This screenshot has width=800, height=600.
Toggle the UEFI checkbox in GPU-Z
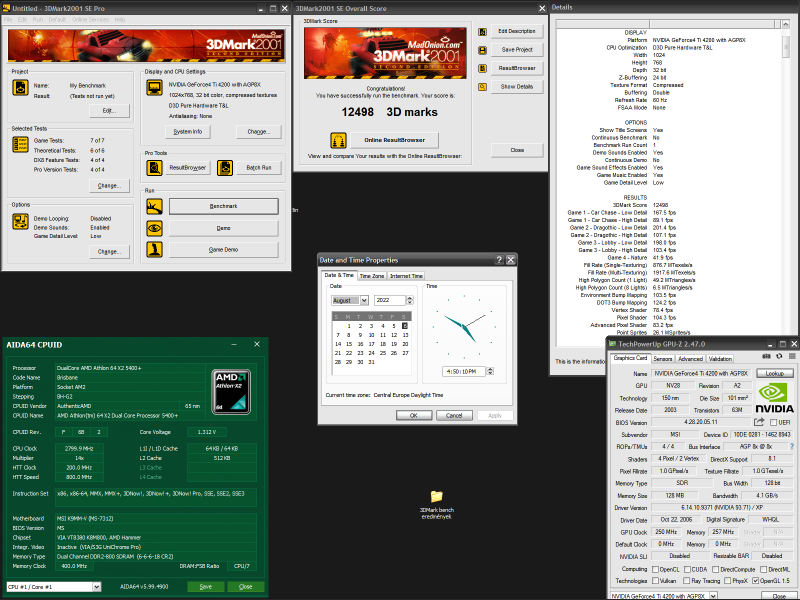click(x=773, y=422)
